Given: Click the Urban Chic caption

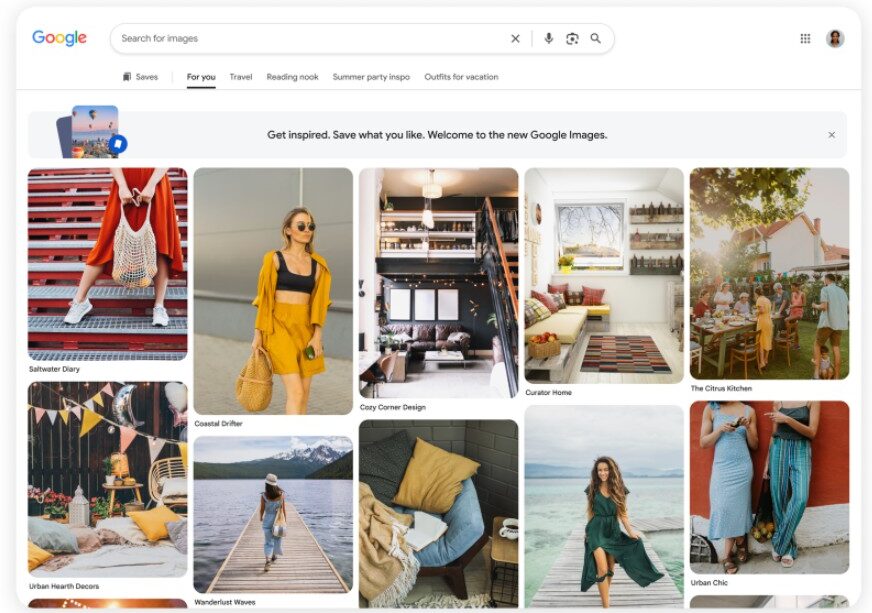Looking at the screenshot, I should pyautogui.click(x=709, y=582).
